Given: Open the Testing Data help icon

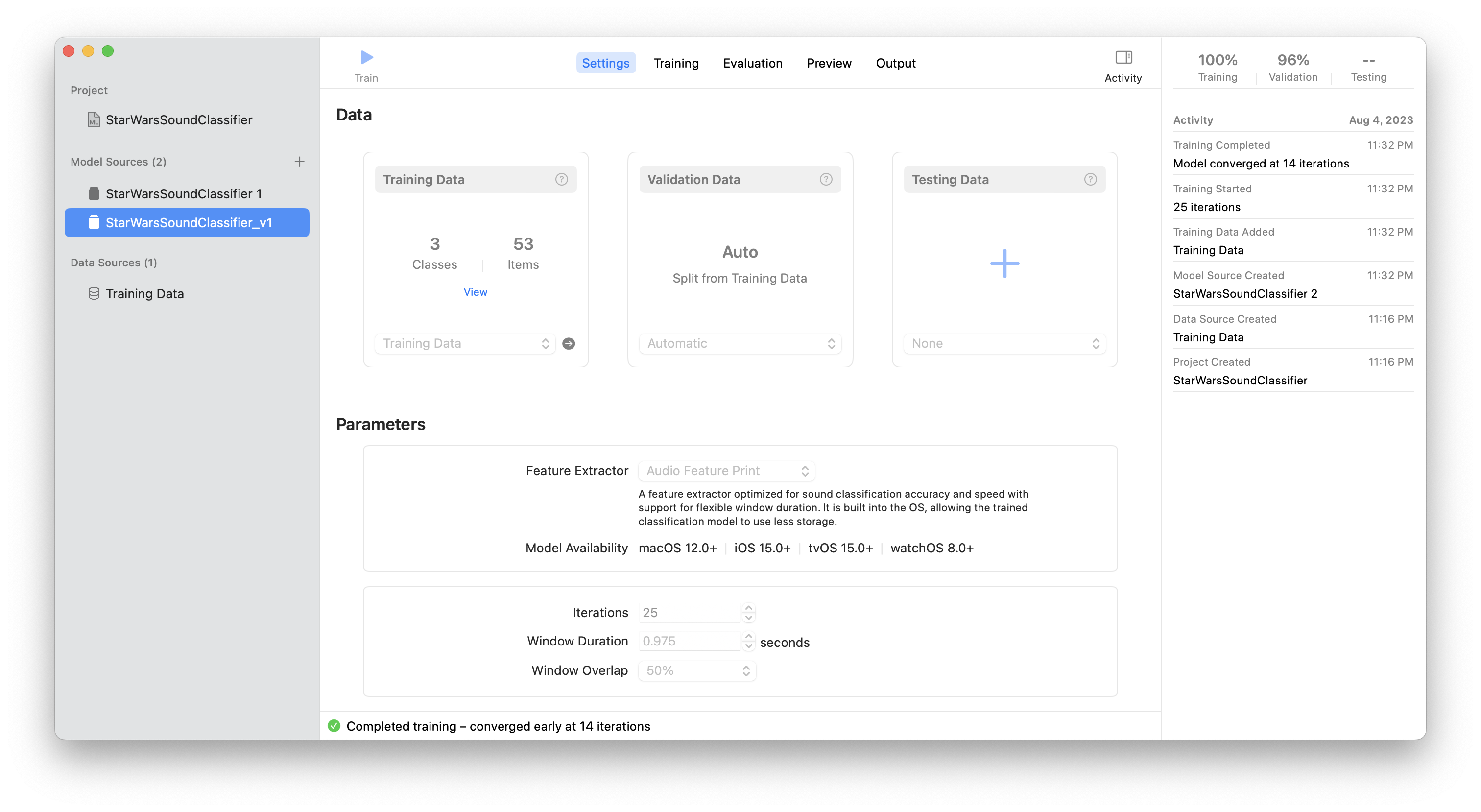Looking at the screenshot, I should 1091,179.
